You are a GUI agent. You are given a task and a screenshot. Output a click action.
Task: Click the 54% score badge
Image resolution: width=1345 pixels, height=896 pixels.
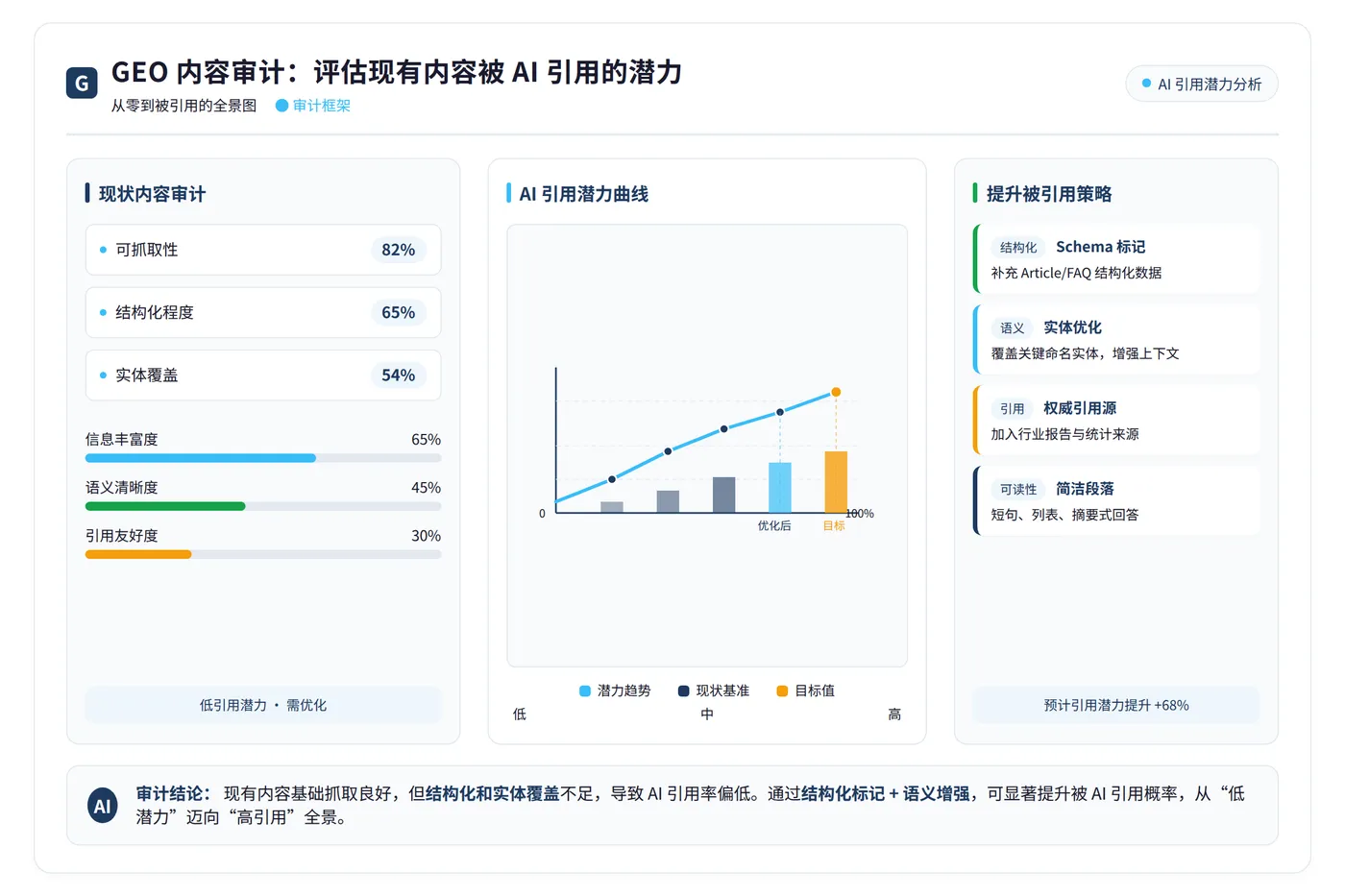pyautogui.click(x=398, y=375)
